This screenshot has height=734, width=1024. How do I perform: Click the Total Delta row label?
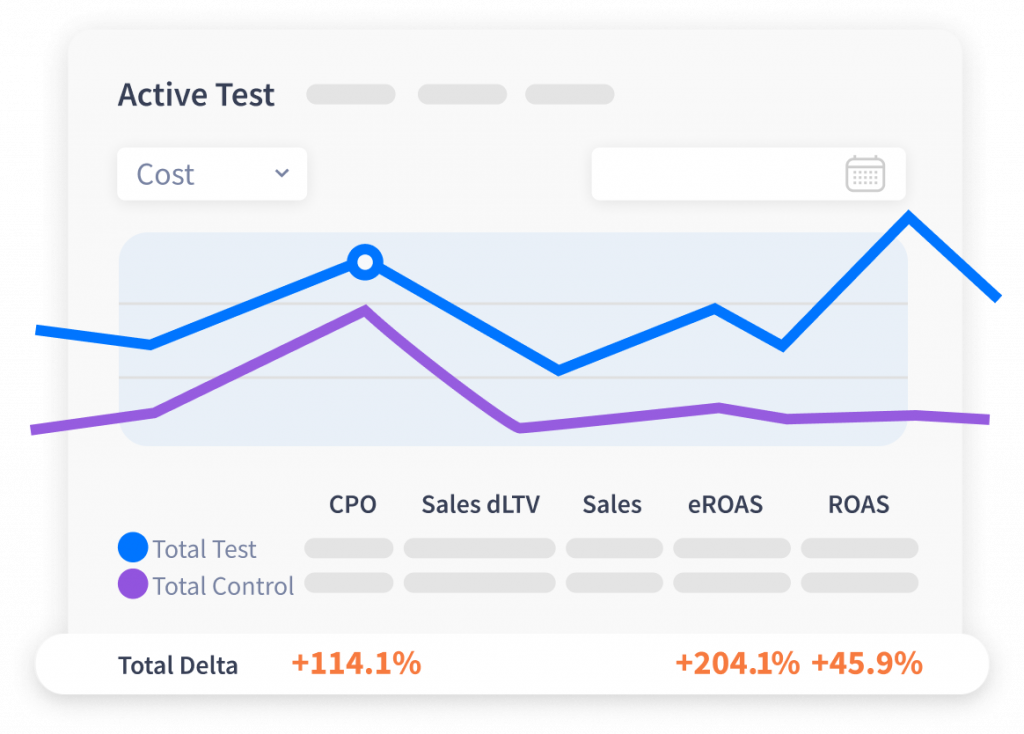(178, 665)
